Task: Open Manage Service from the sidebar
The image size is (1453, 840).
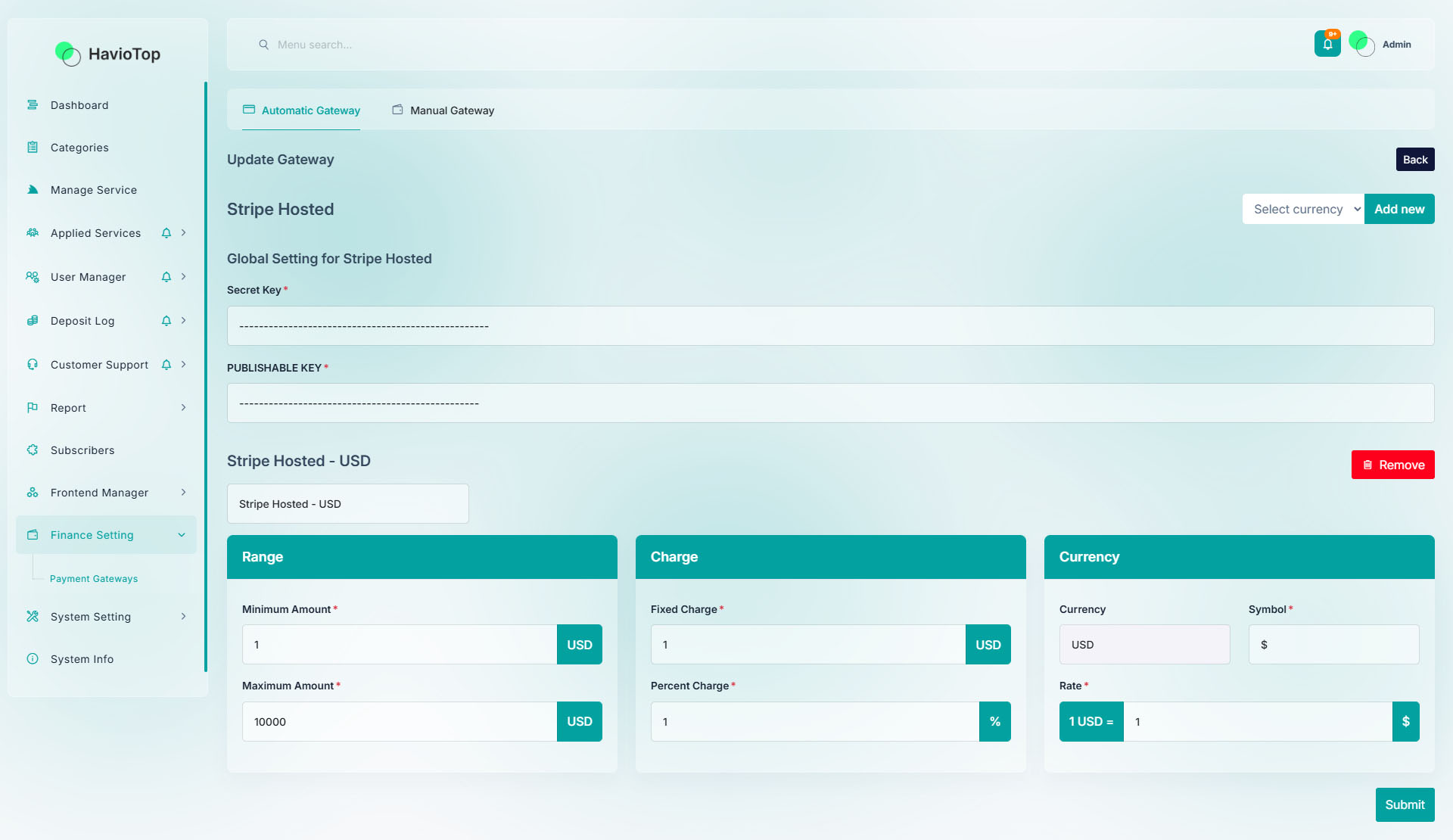Action: pos(106,190)
